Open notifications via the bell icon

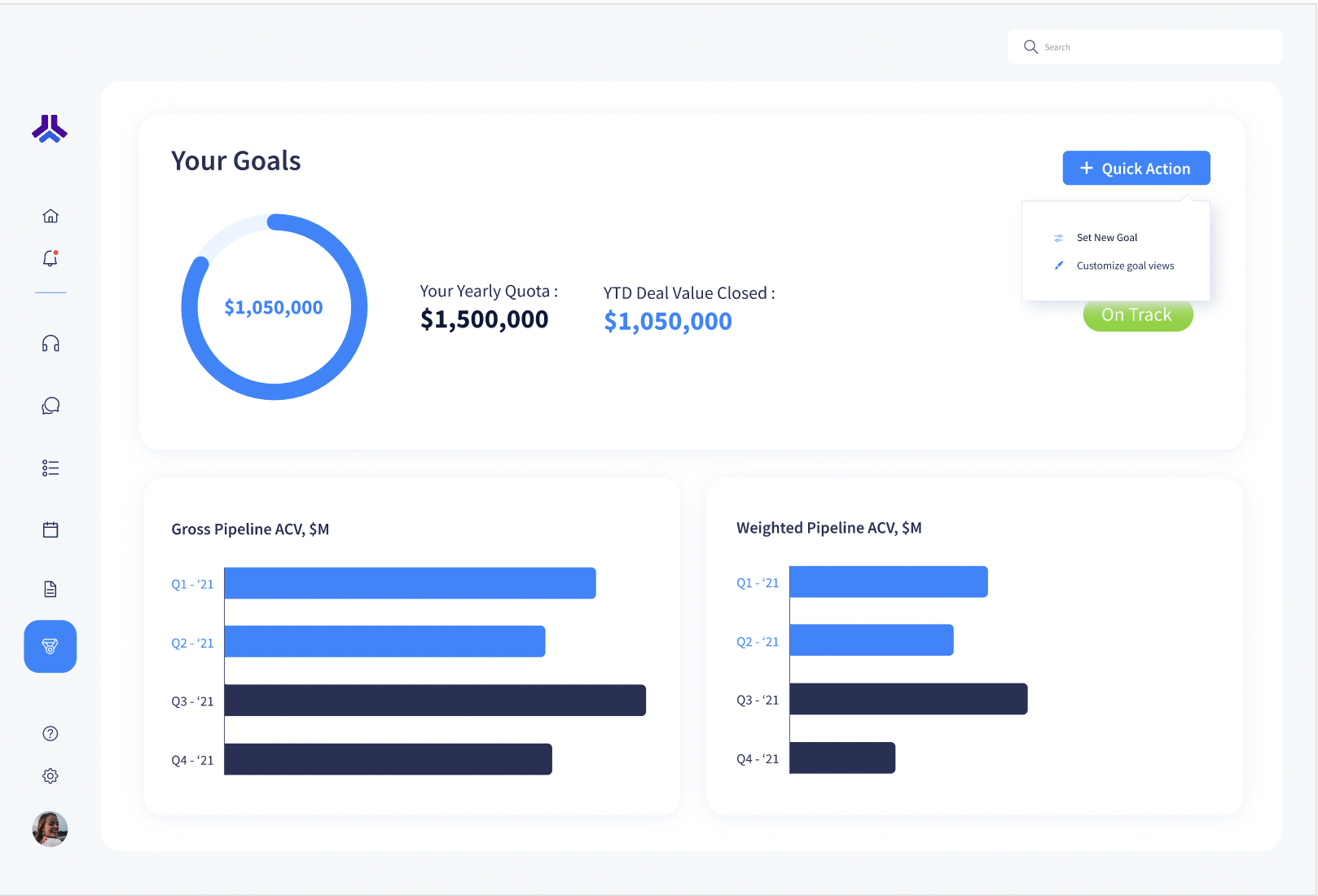pyautogui.click(x=50, y=258)
